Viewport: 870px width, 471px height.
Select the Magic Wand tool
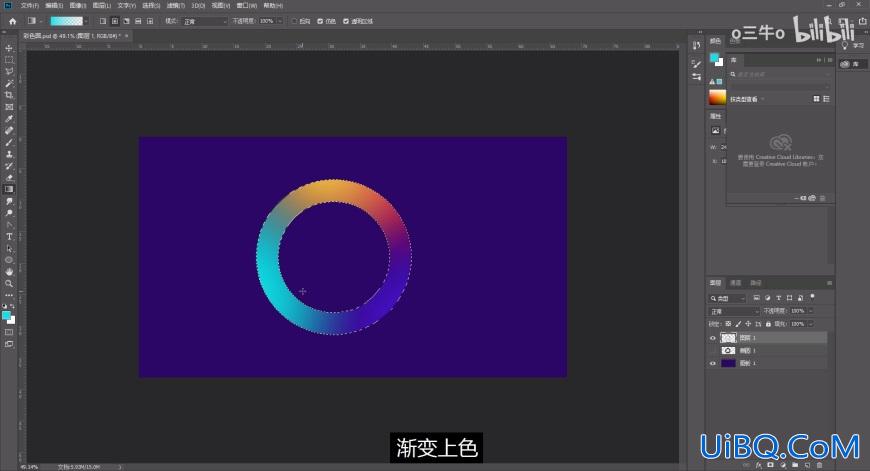[9, 83]
